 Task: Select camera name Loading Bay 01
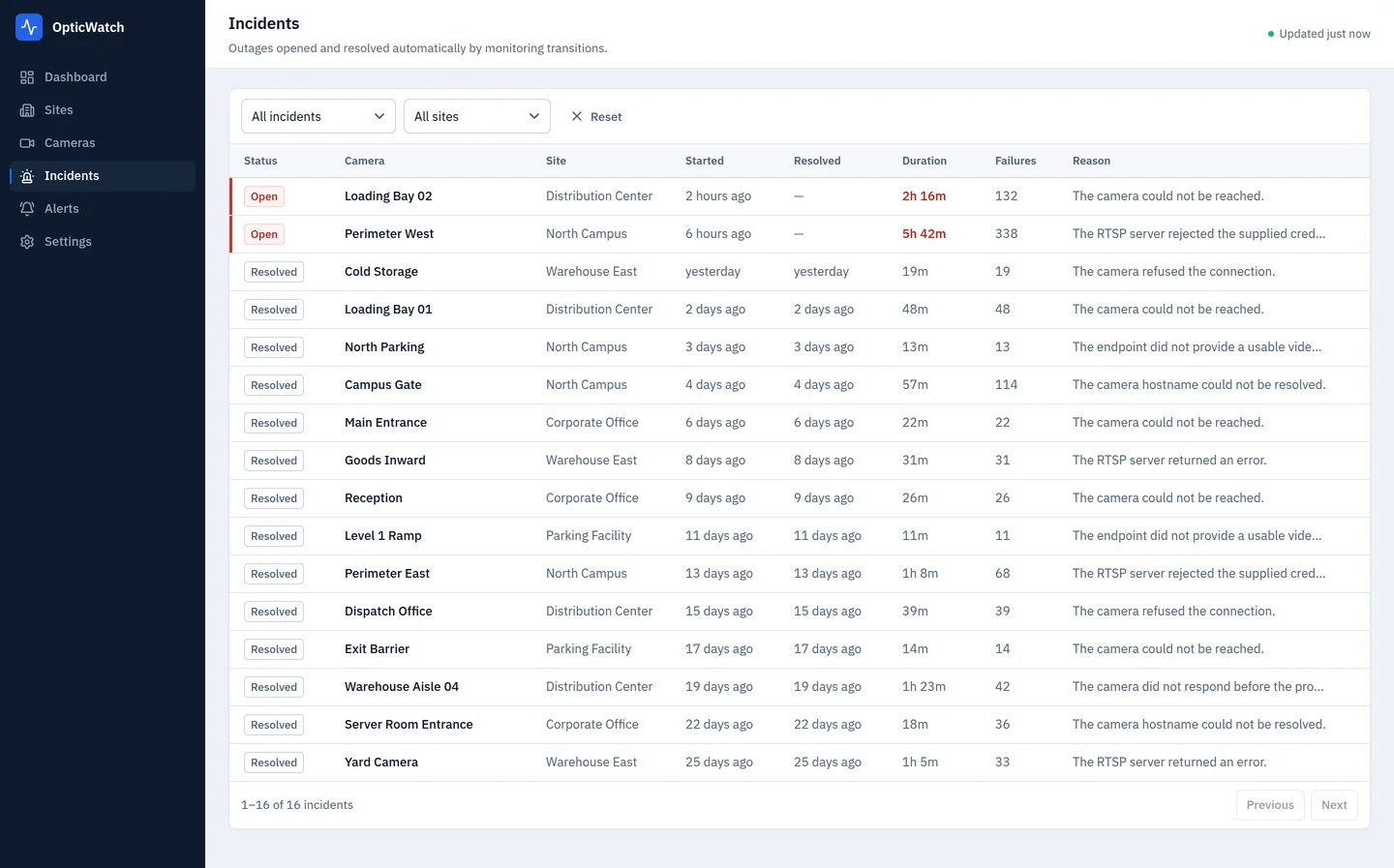tap(388, 310)
